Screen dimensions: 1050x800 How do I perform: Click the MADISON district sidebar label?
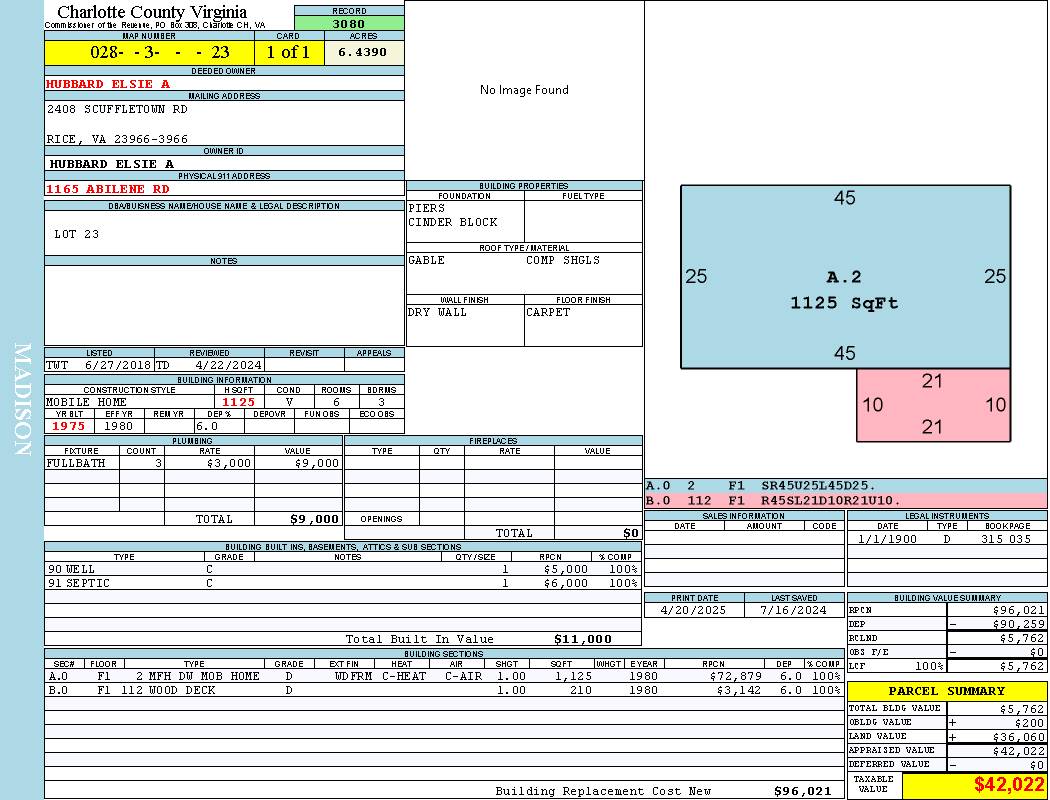(x=22, y=400)
